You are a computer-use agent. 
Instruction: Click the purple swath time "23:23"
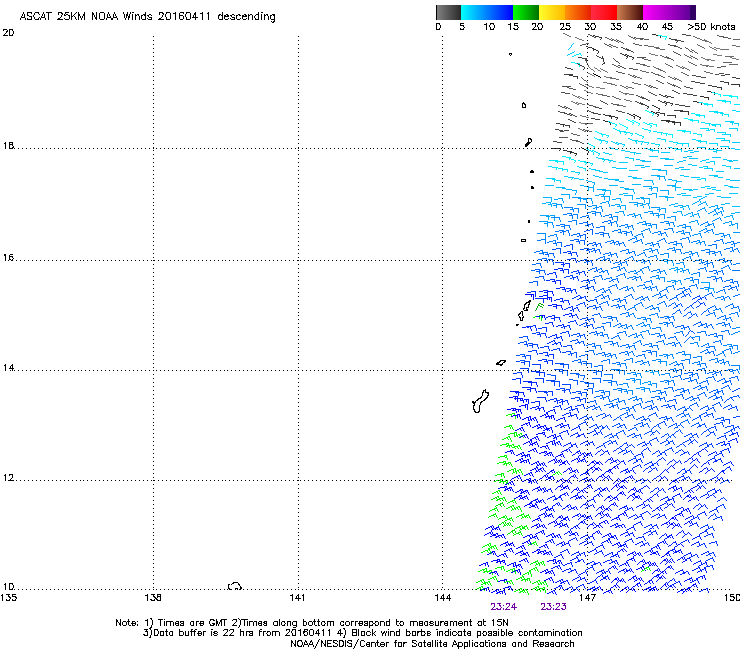click(x=553, y=607)
